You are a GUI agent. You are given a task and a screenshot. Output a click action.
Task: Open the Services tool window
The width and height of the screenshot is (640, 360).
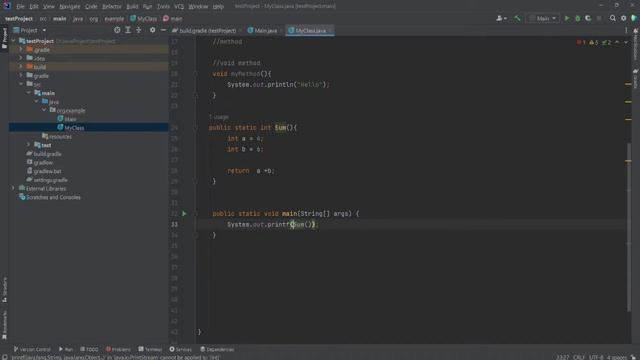point(180,349)
